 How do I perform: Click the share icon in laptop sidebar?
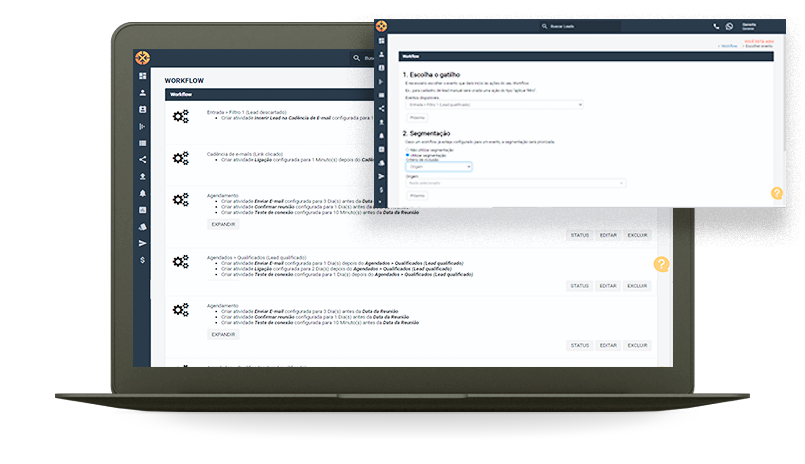coord(143,159)
